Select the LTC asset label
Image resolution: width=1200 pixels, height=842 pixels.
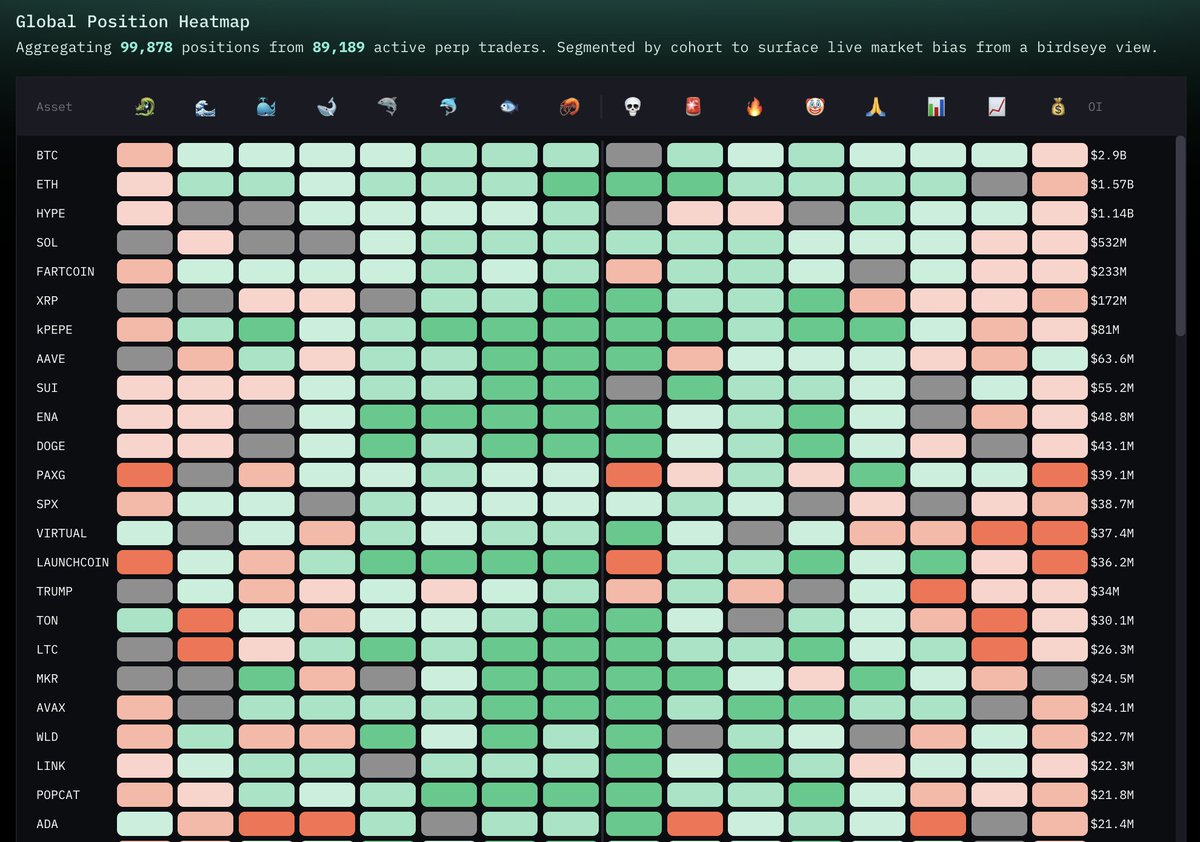click(x=47, y=649)
